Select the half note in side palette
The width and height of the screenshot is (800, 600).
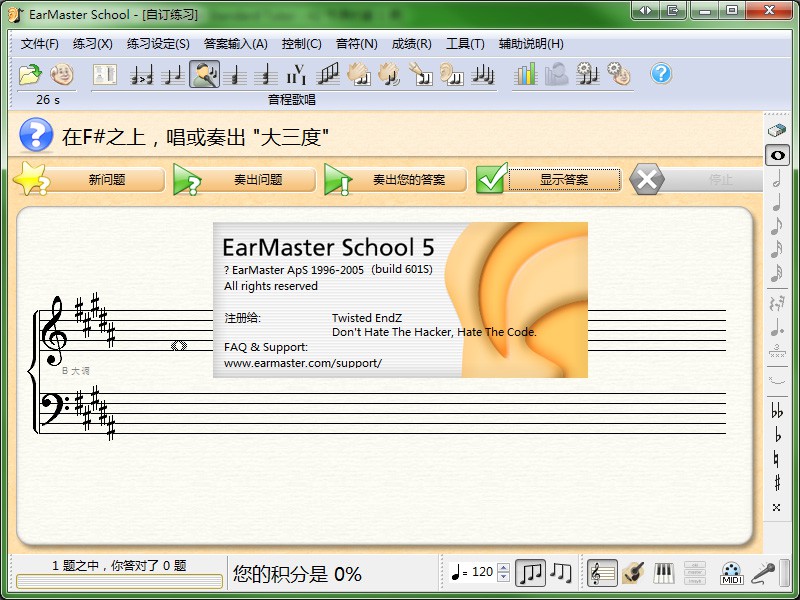point(777,179)
